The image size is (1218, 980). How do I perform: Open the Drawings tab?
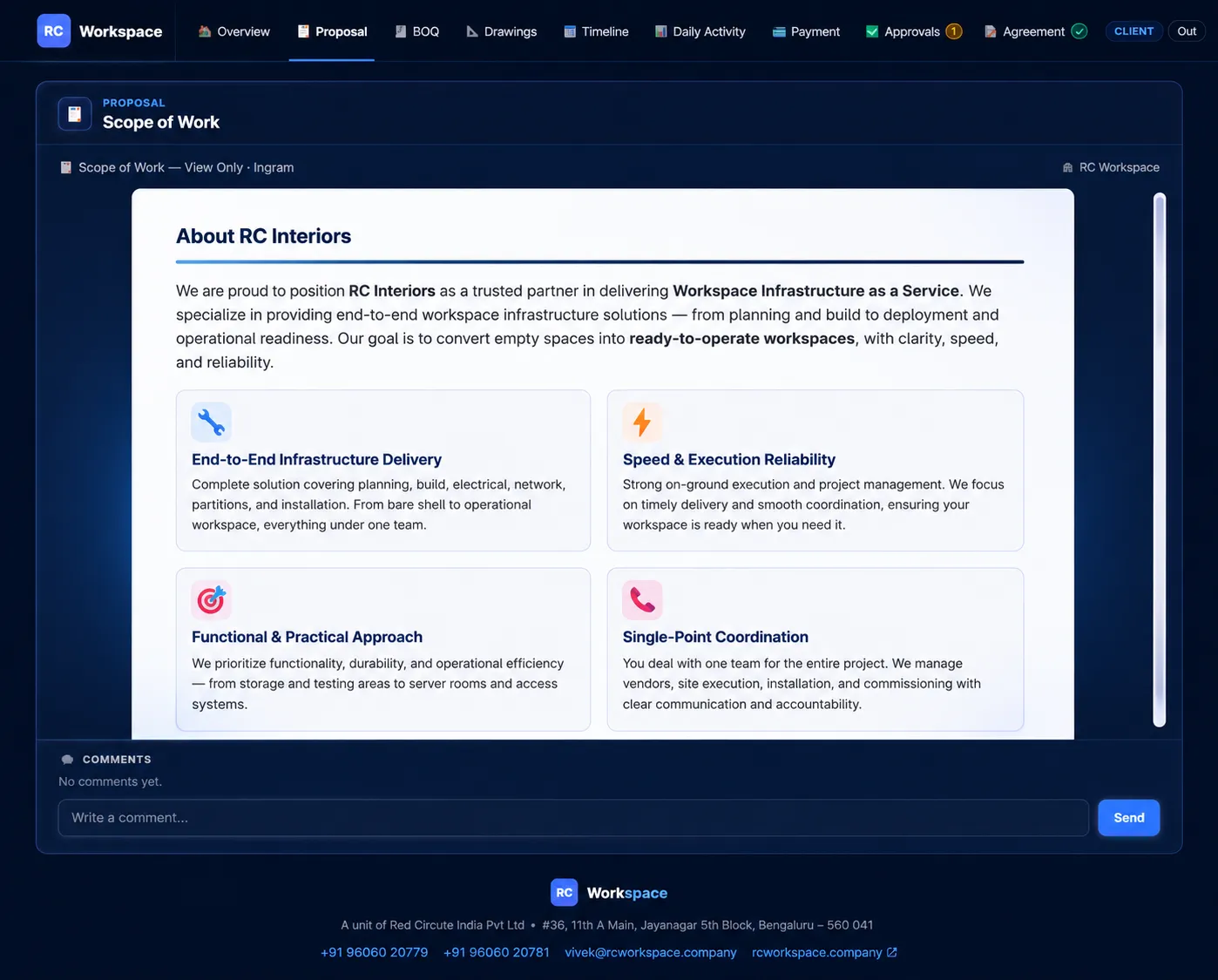pos(501,31)
